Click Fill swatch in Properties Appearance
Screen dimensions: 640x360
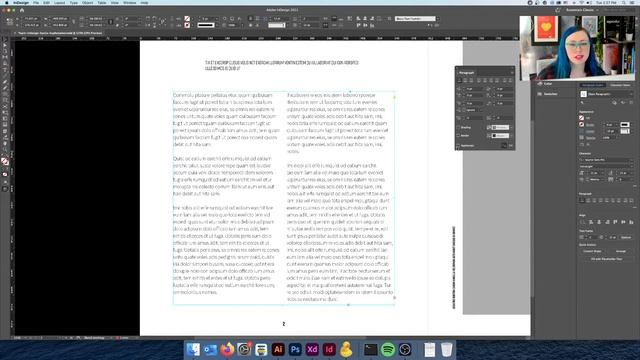pyautogui.click(x=582, y=118)
